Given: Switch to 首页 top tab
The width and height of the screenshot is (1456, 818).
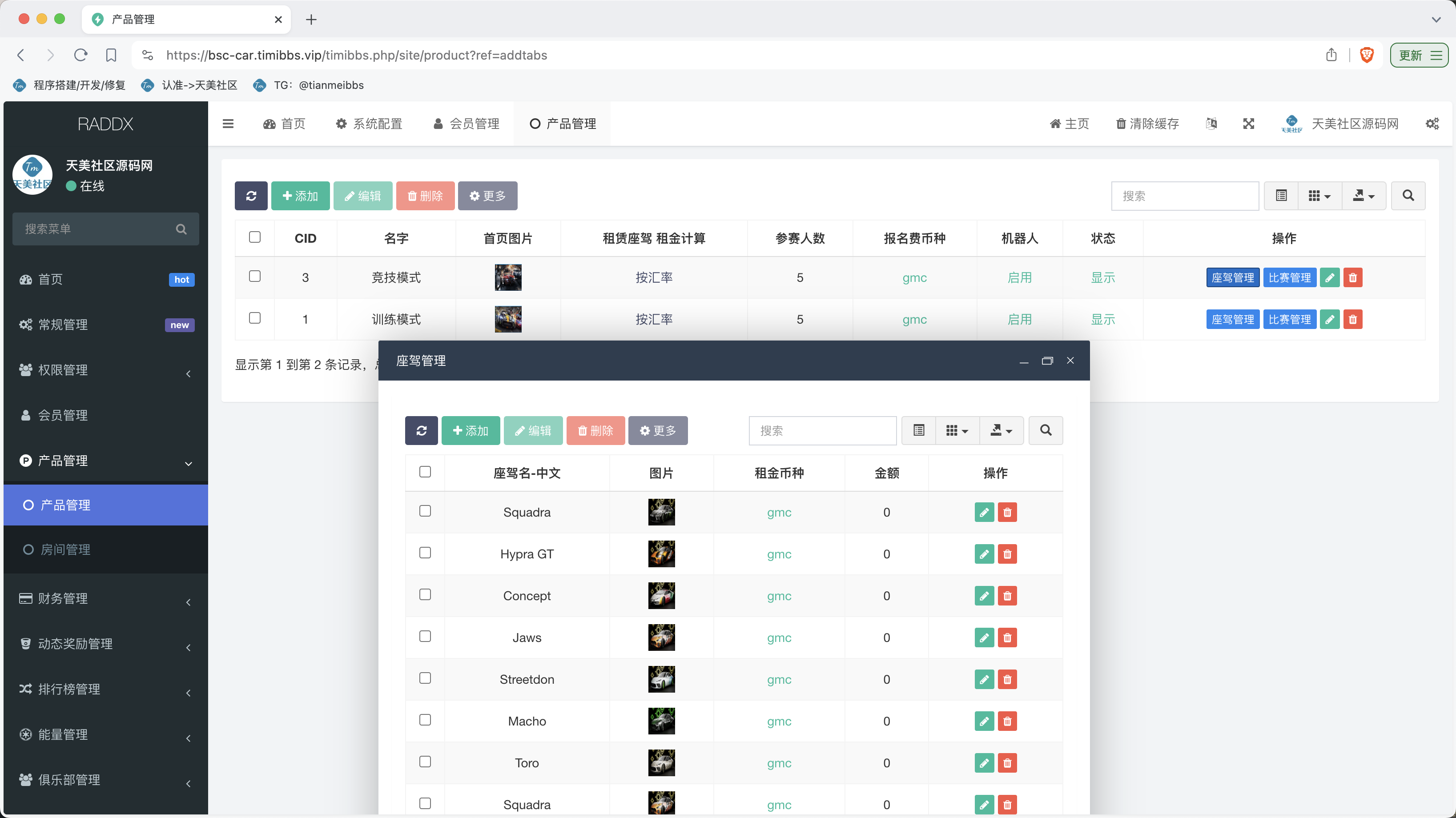Looking at the screenshot, I should click(x=284, y=124).
